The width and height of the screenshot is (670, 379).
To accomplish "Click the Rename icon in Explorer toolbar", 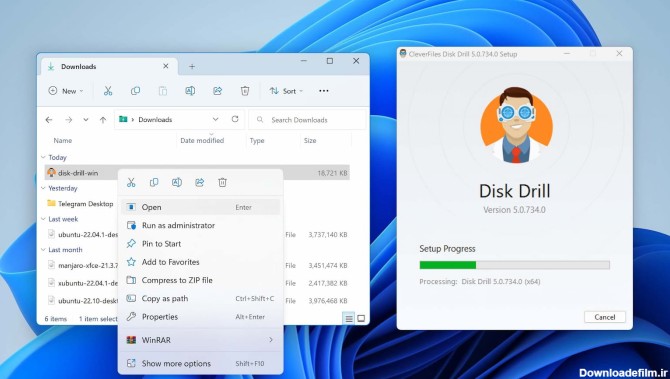I will (190, 91).
